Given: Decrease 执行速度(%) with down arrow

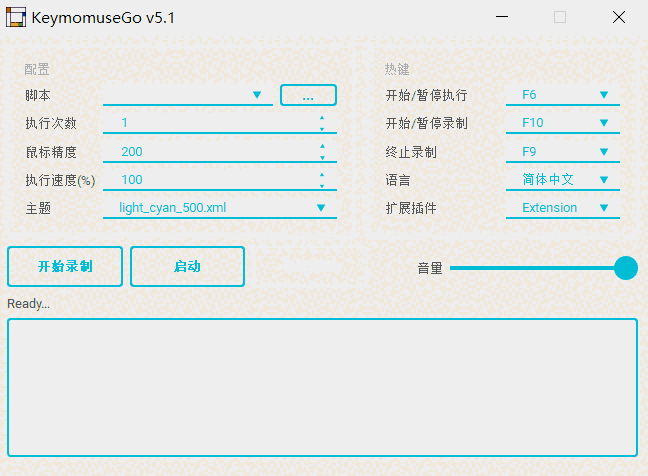Looking at the screenshot, I should click(x=322, y=186).
